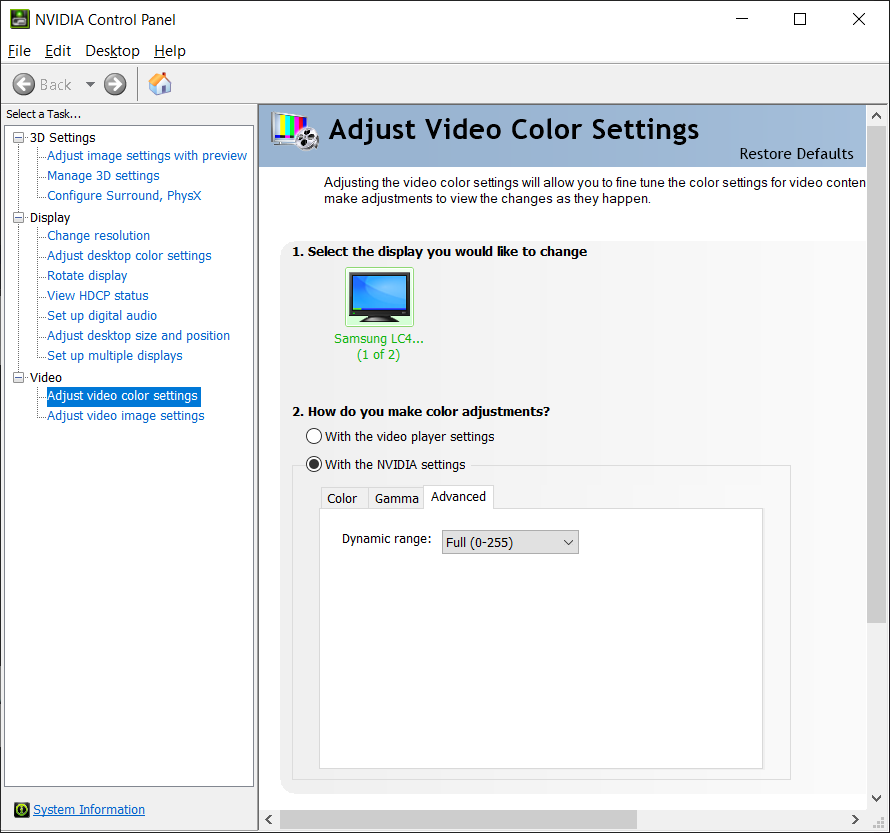
Task: Click the Back arrow icon in toolbar
Action: coord(24,84)
